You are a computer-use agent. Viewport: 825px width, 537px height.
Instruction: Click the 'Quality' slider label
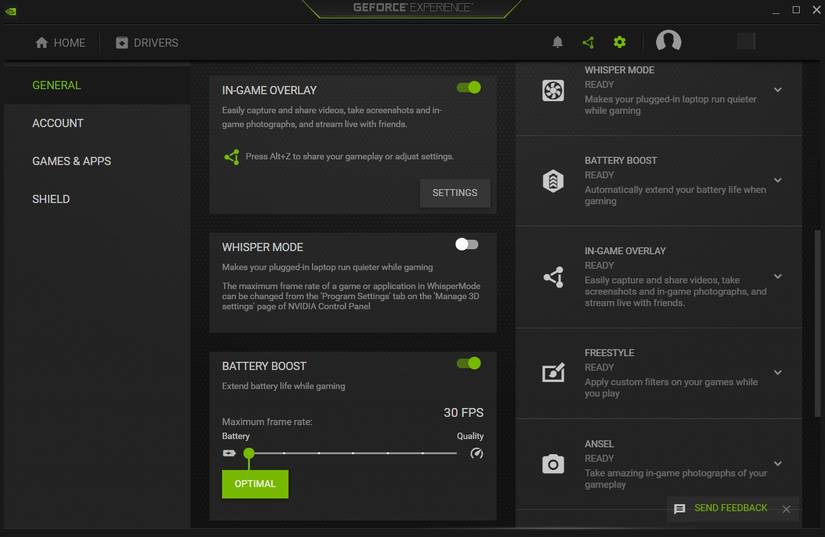(x=470, y=436)
